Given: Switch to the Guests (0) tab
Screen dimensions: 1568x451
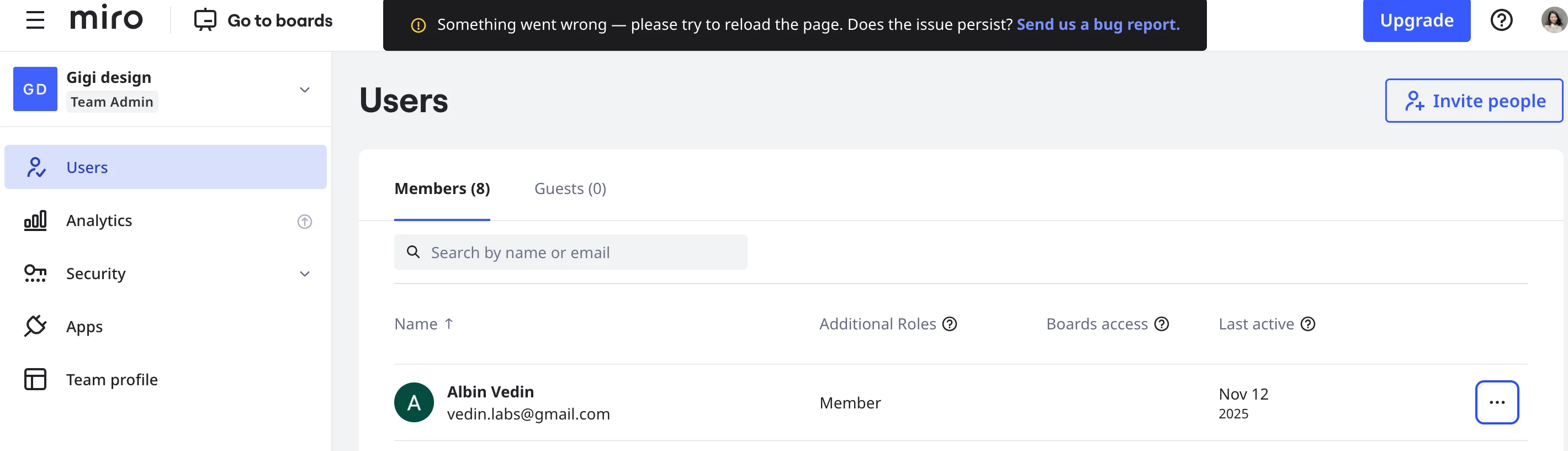Looking at the screenshot, I should point(570,189).
